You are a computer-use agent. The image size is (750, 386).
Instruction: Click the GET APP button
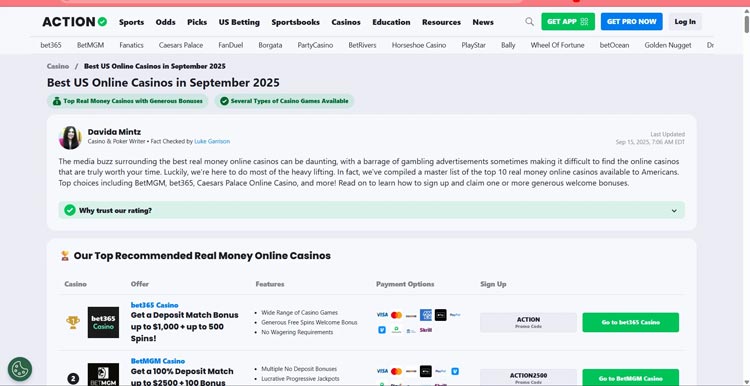[568, 22]
